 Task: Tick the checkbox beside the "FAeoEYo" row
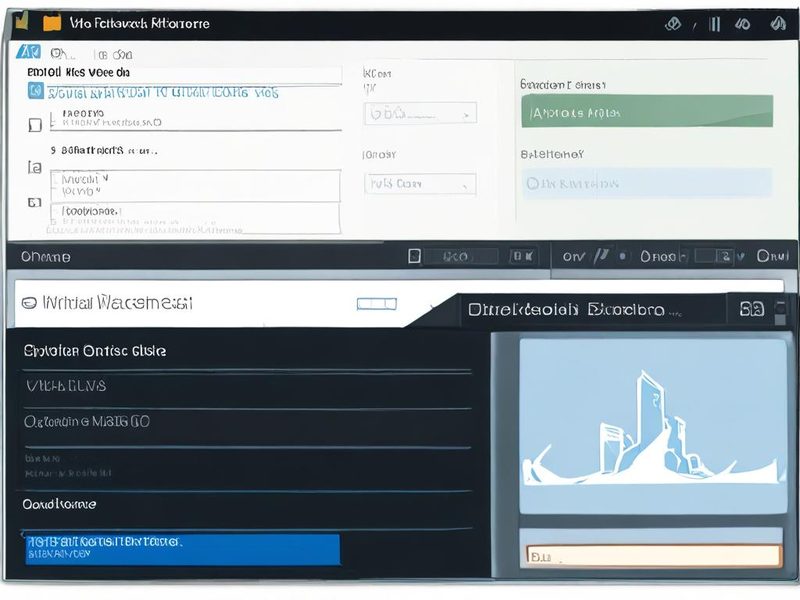tap(35, 124)
